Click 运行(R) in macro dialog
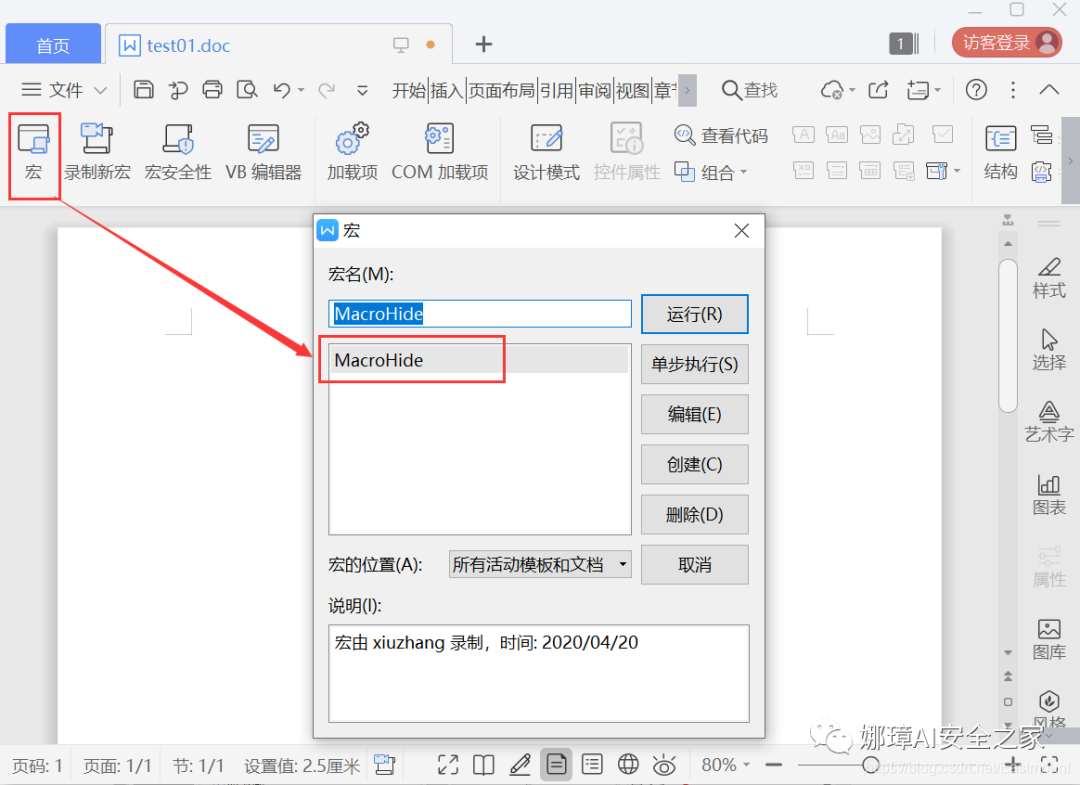The height and width of the screenshot is (785, 1080). pyautogui.click(x=694, y=314)
